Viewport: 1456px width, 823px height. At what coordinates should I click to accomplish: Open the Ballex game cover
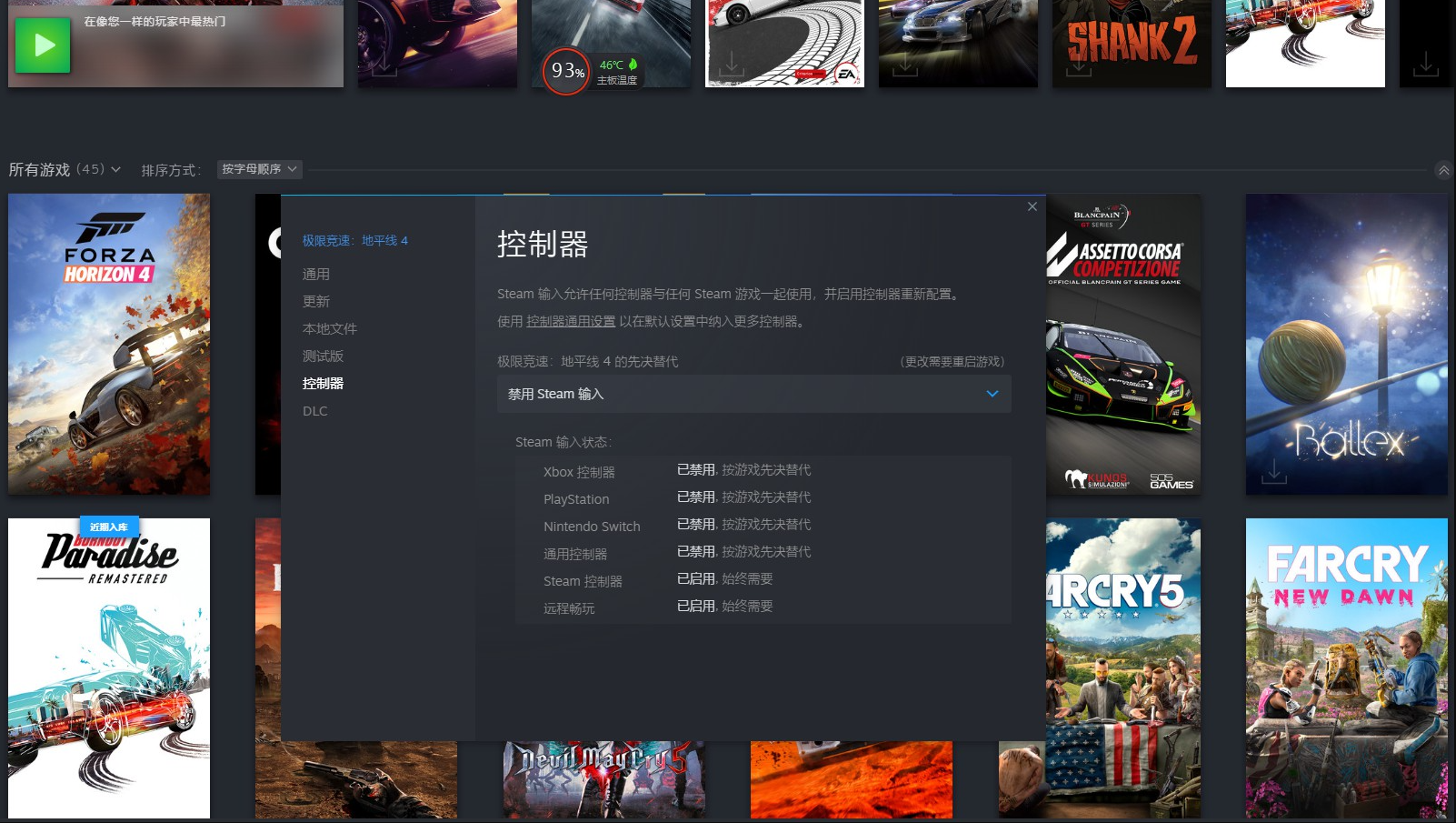(1347, 344)
